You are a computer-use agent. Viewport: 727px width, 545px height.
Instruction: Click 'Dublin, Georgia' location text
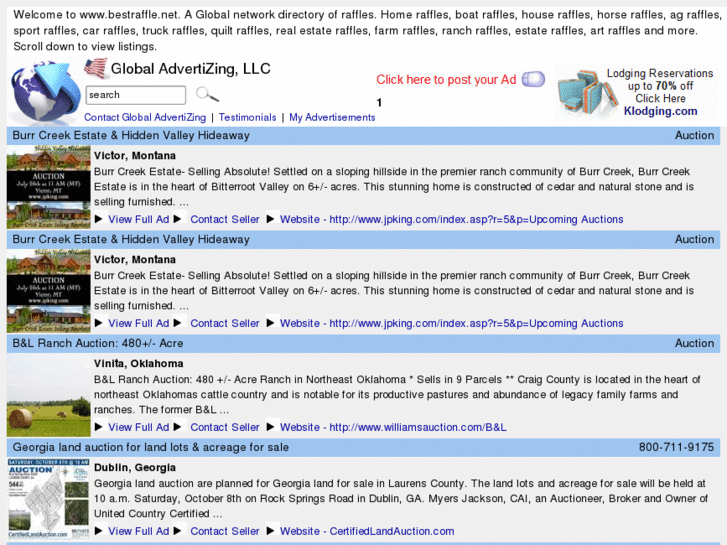tap(135, 468)
